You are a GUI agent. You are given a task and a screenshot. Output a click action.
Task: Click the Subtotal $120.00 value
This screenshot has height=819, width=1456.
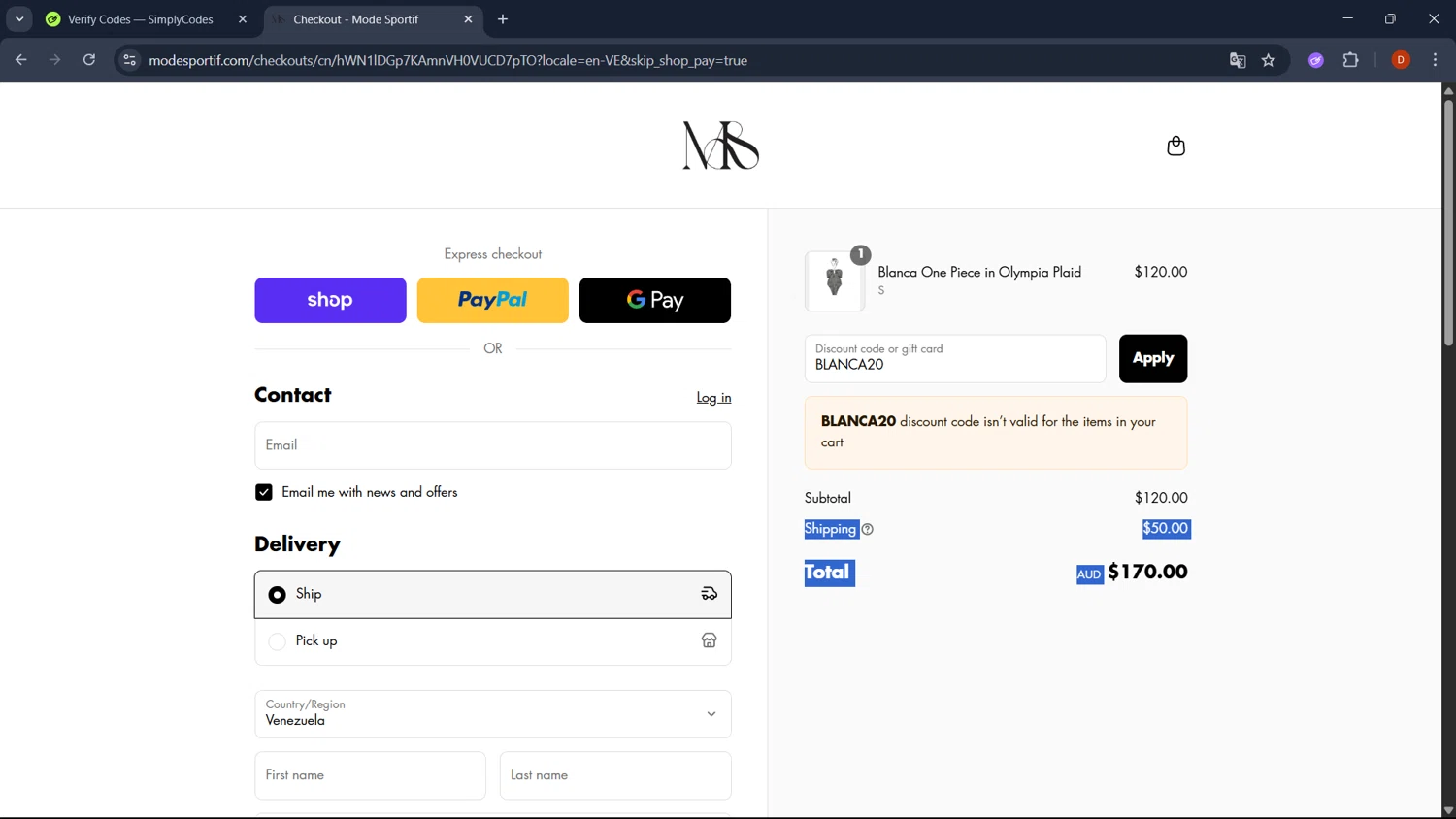(x=1161, y=498)
